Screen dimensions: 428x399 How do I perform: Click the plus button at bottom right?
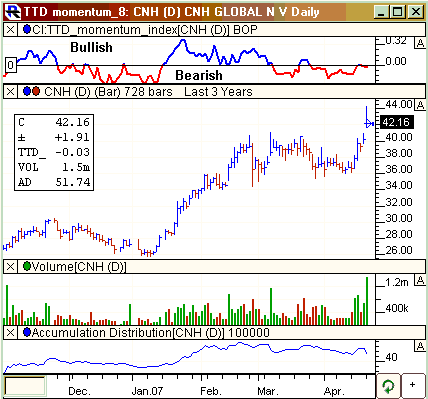click(413, 386)
